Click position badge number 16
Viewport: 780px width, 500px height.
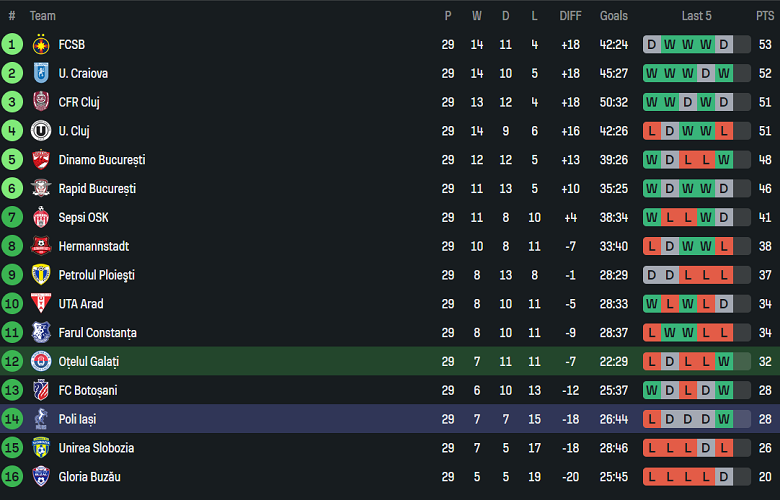[12, 477]
